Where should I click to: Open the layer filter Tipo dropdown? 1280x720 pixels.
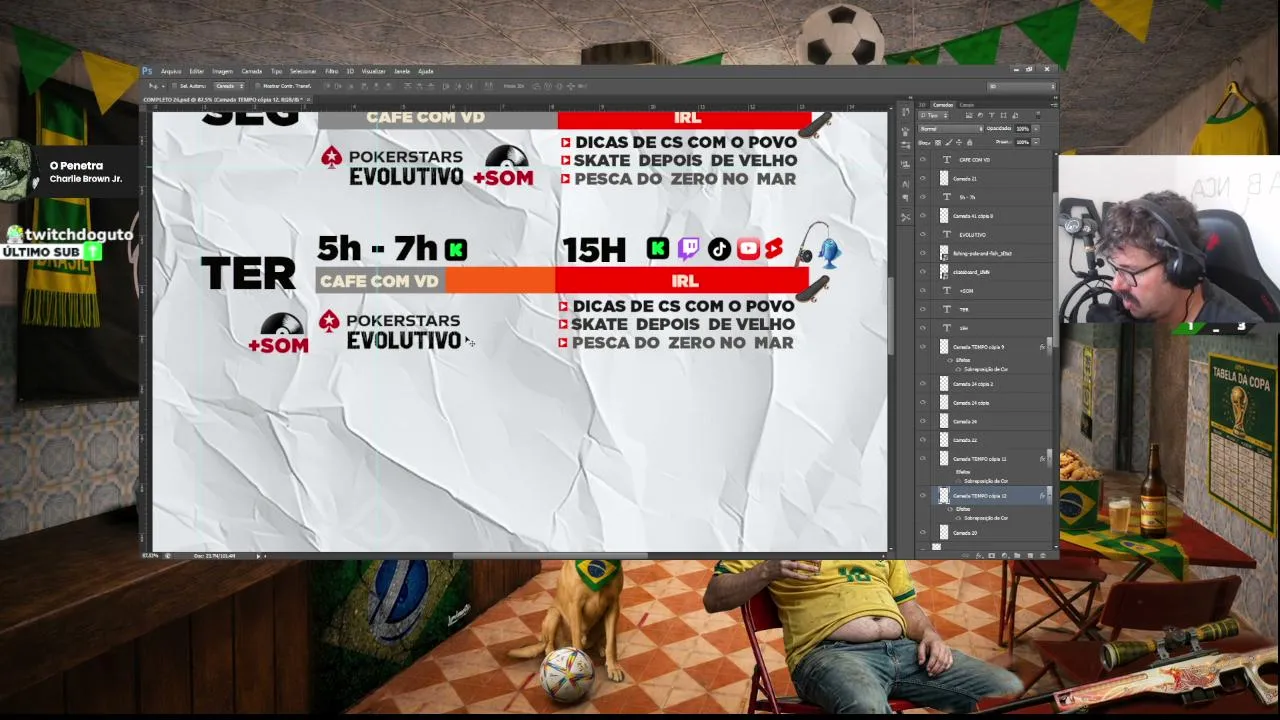point(932,115)
